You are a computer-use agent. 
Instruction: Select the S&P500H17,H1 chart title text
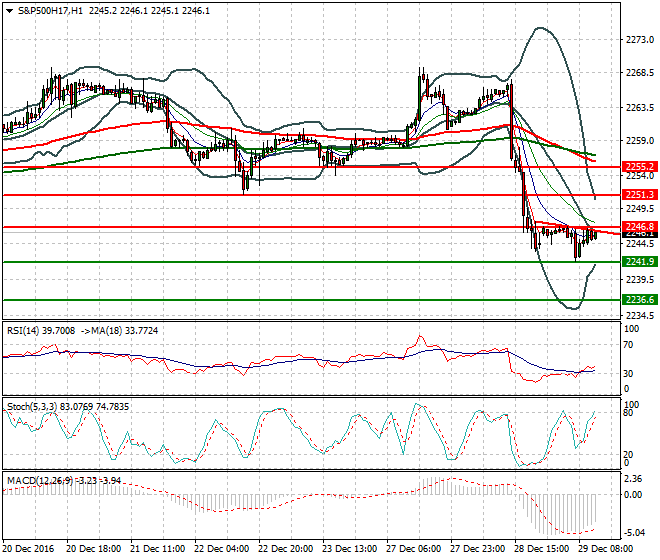tap(50, 11)
